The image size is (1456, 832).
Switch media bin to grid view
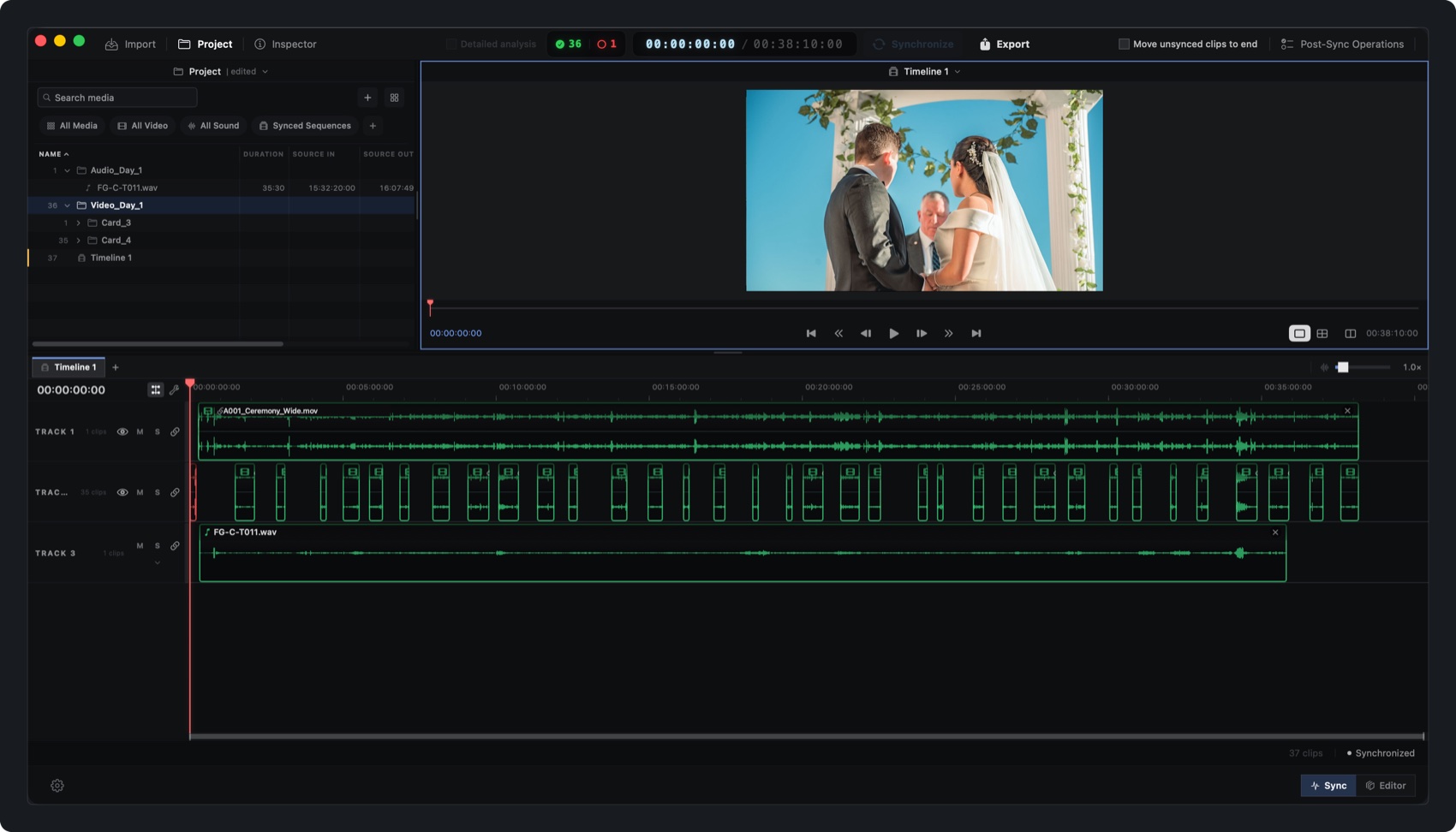[x=394, y=98]
